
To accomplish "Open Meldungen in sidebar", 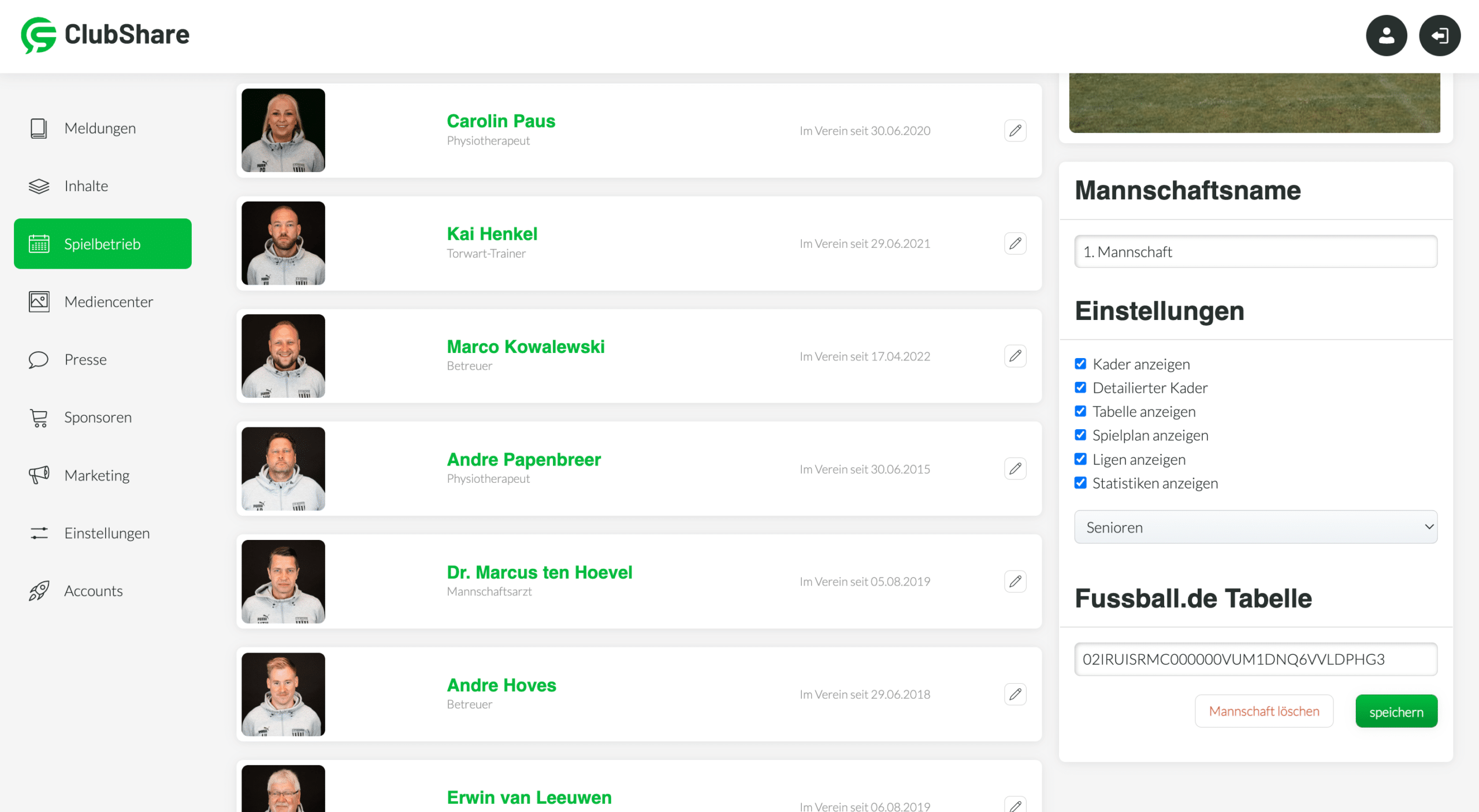I will (x=103, y=128).
